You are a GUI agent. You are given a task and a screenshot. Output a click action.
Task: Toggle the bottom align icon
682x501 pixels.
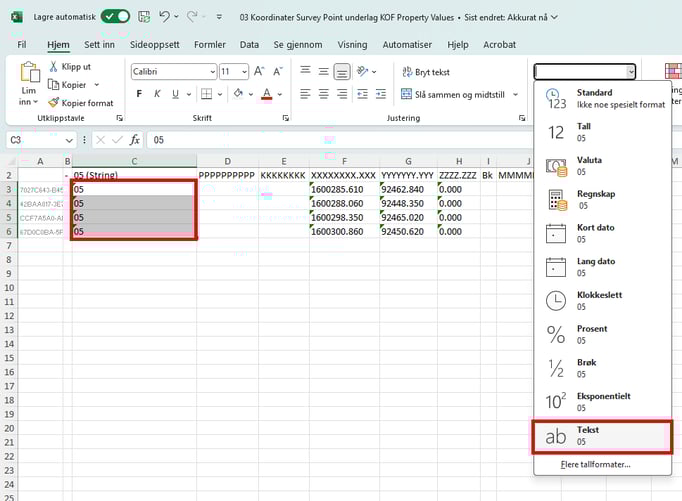click(x=342, y=72)
